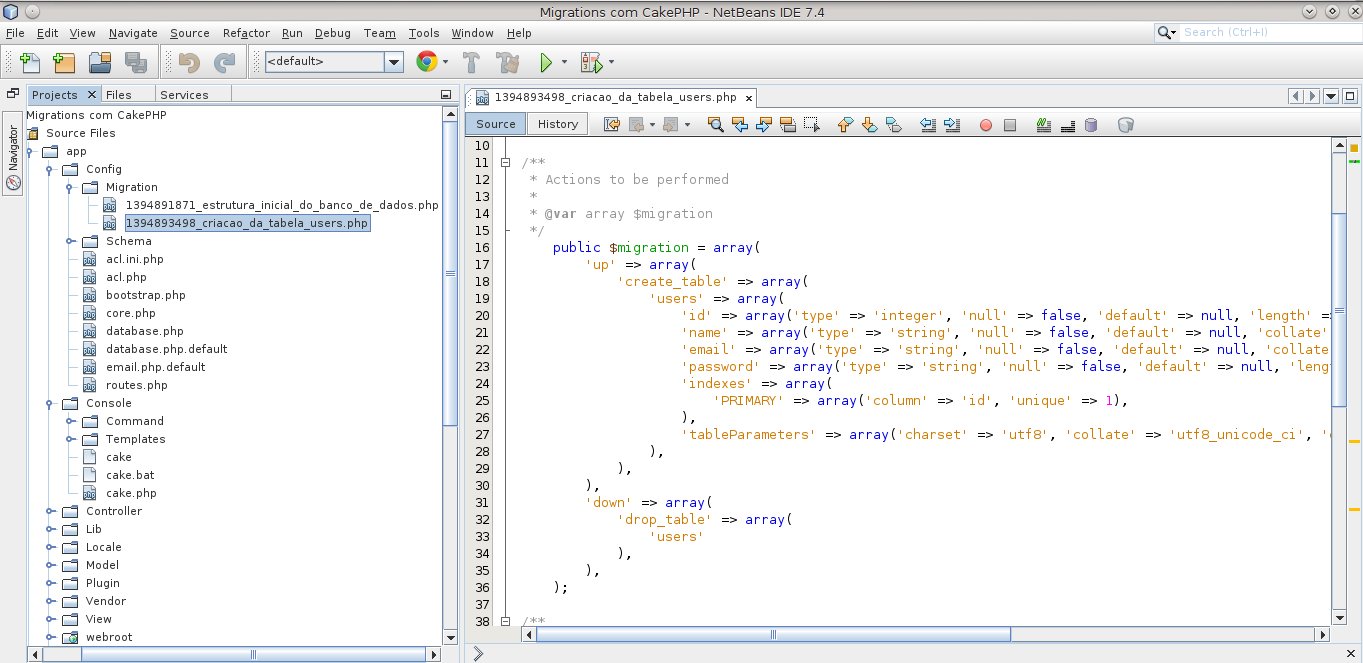
Task: Click the Comment lines icon
Action: click(x=1043, y=125)
